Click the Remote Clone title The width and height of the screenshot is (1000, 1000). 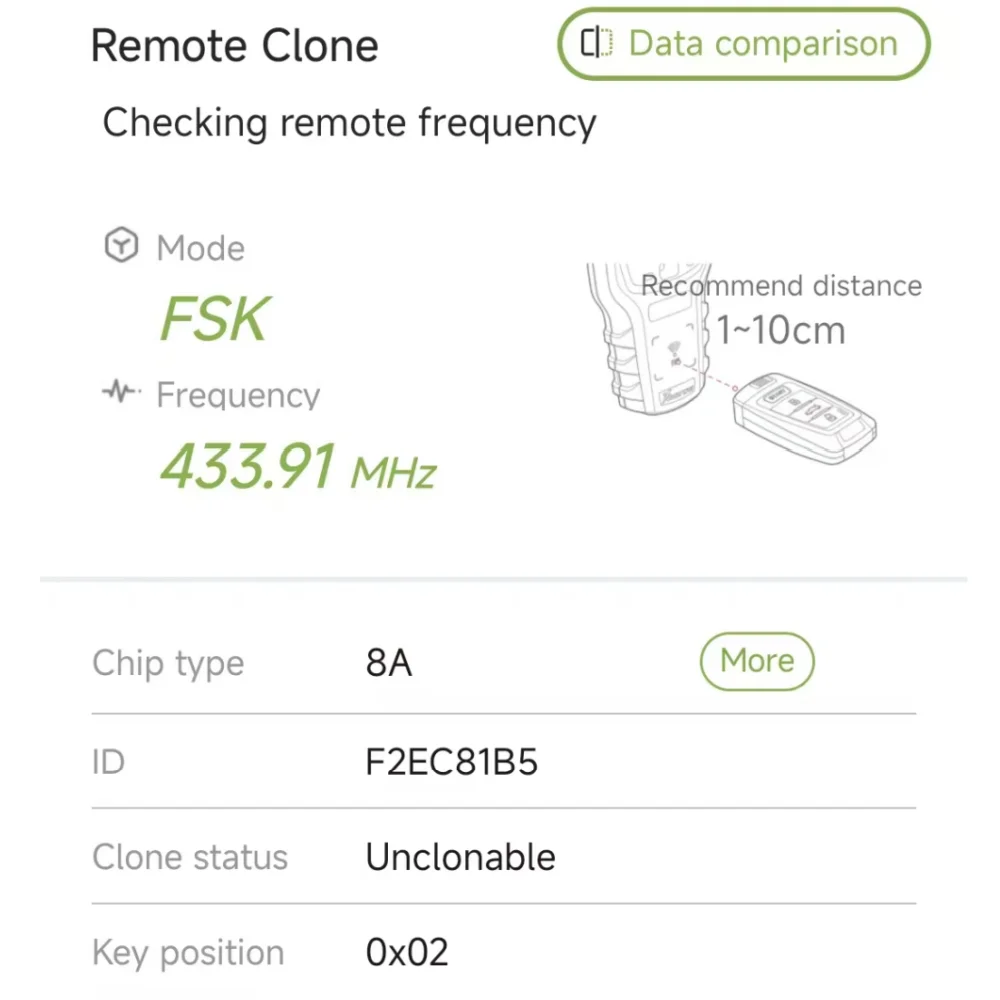point(235,46)
